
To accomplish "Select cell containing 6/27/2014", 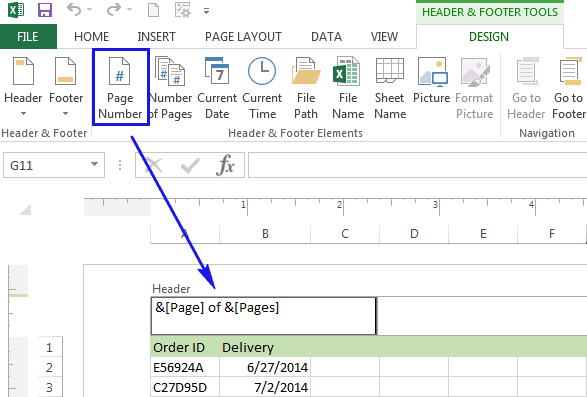I will click(265, 367).
